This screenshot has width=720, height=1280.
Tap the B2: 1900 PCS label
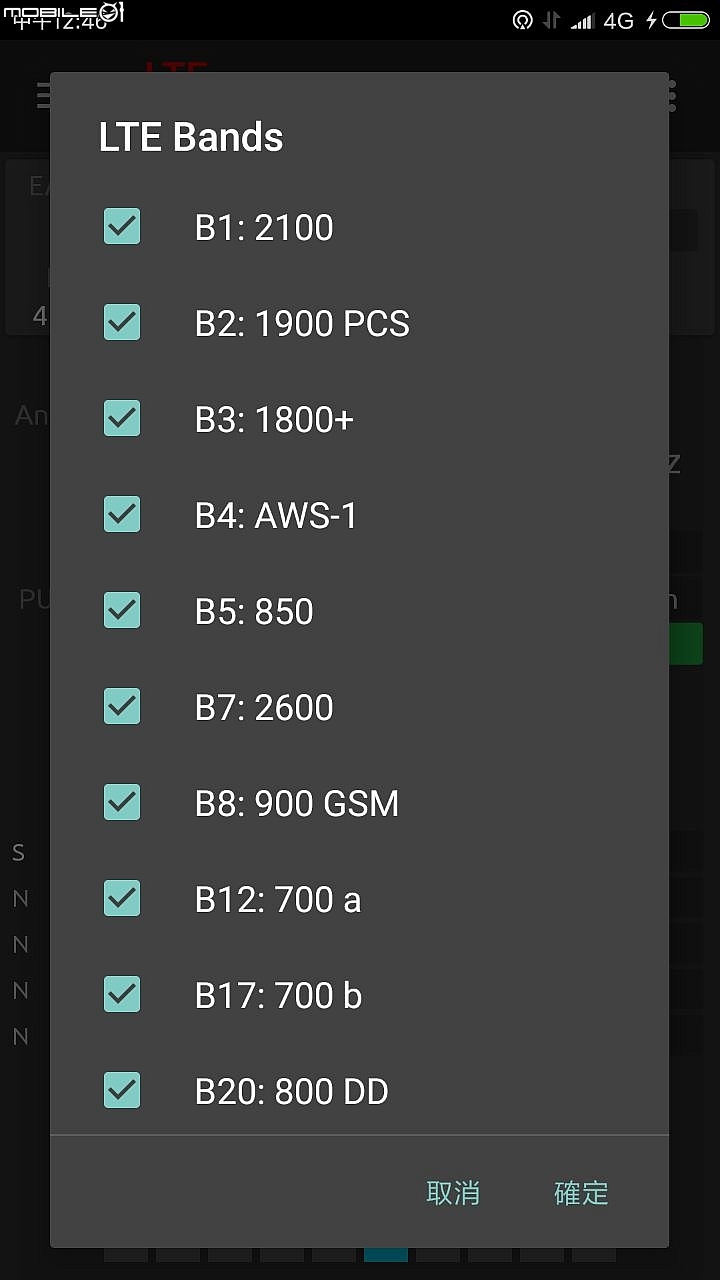pyautogui.click(x=302, y=324)
